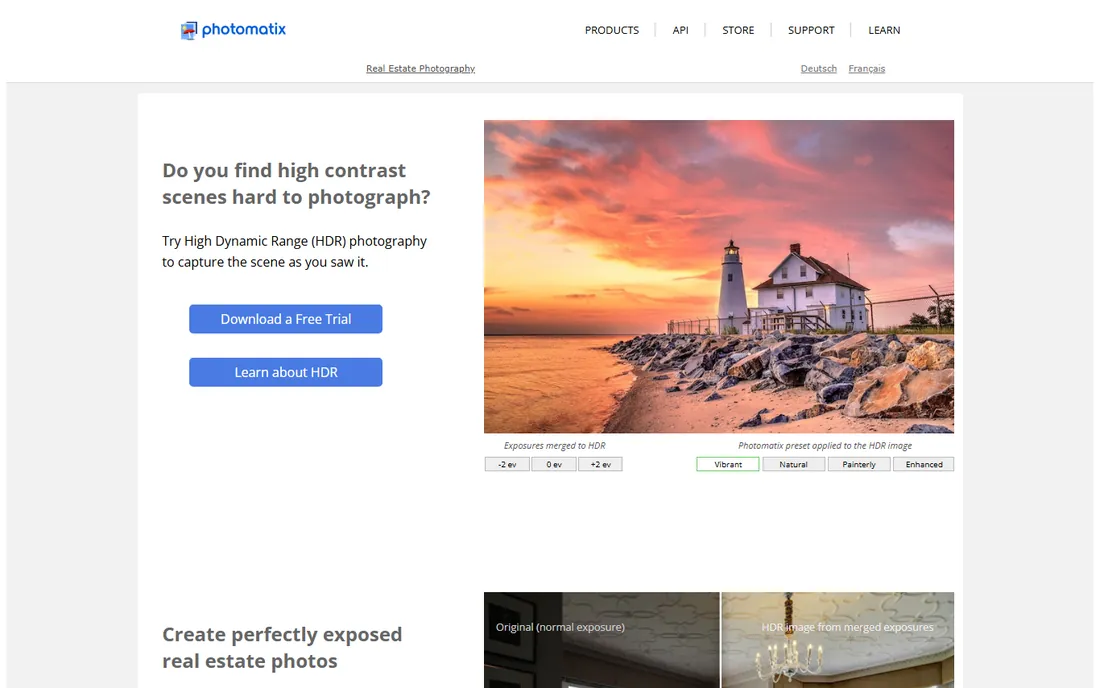Click the lighthouse HDR sunset image

point(718,276)
